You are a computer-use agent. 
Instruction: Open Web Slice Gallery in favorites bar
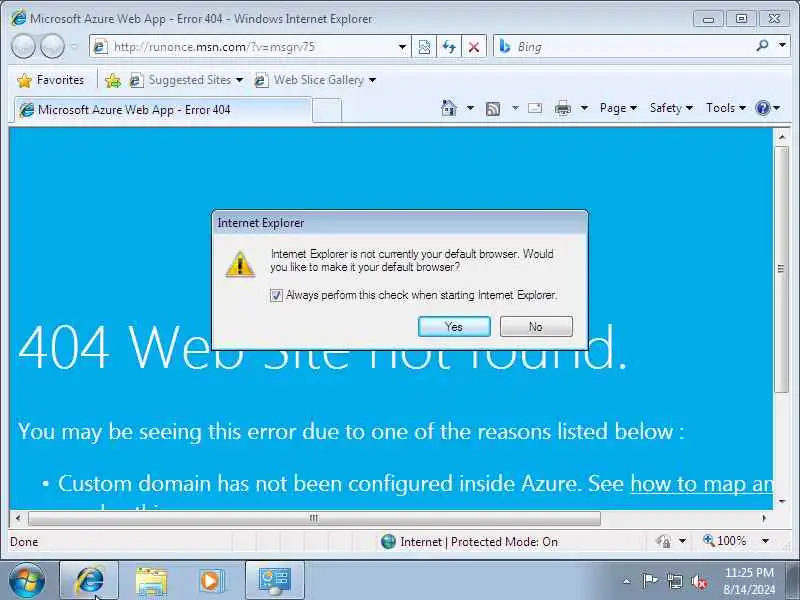coord(315,80)
